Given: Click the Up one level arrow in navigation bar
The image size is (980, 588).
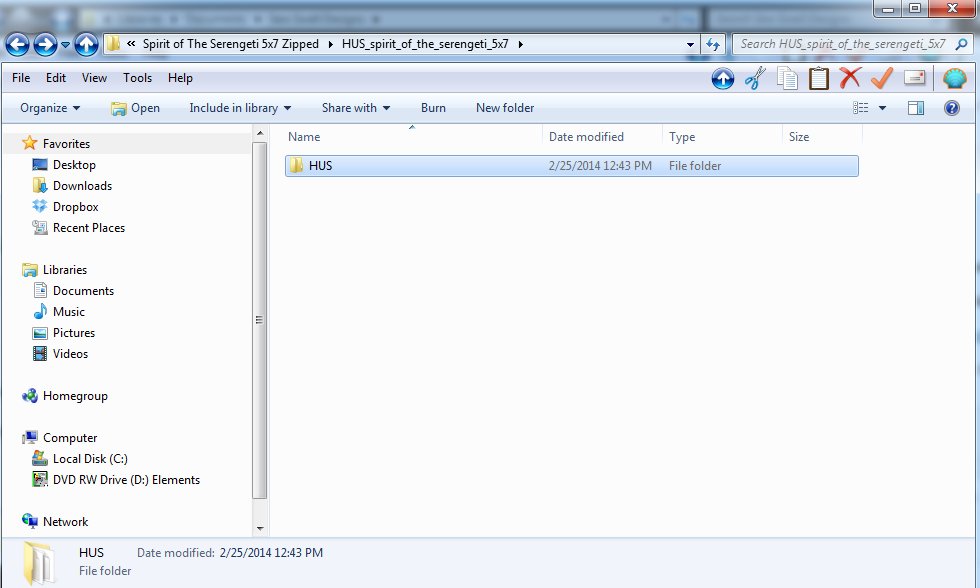Looking at the screenshot, I should 86,44.
